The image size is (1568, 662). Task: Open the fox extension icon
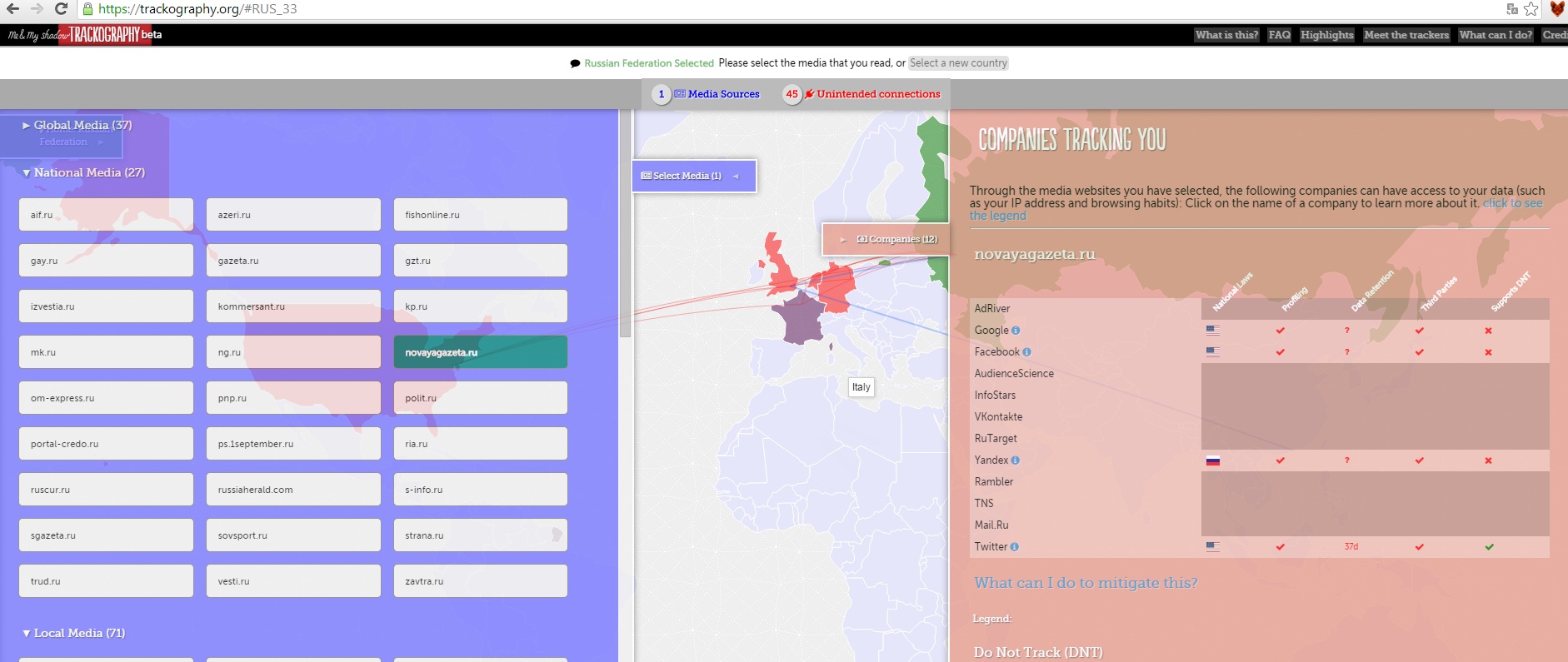[1557, 9]
